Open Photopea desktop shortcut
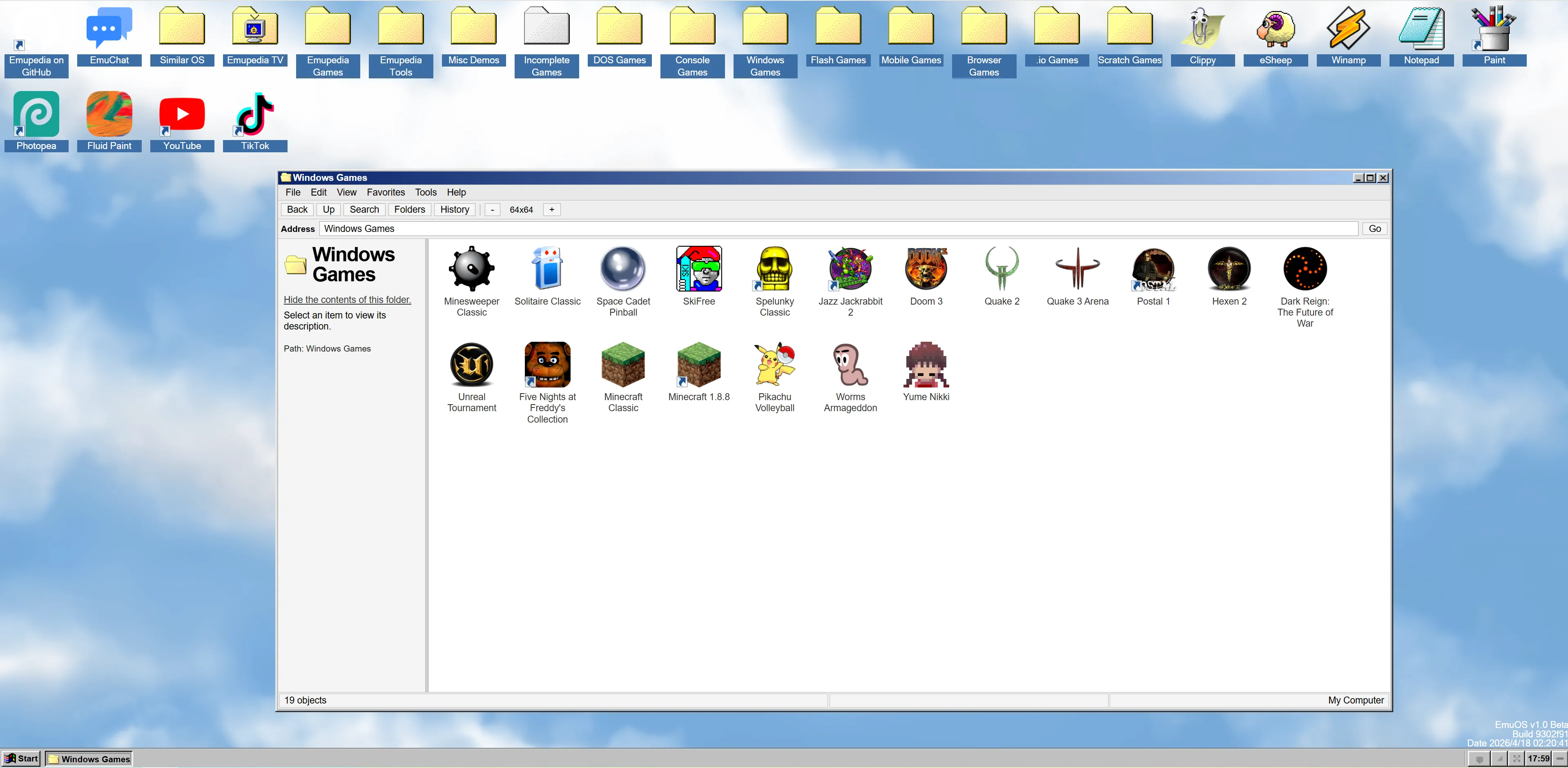Screen dimensions: 1568x768 36,114
